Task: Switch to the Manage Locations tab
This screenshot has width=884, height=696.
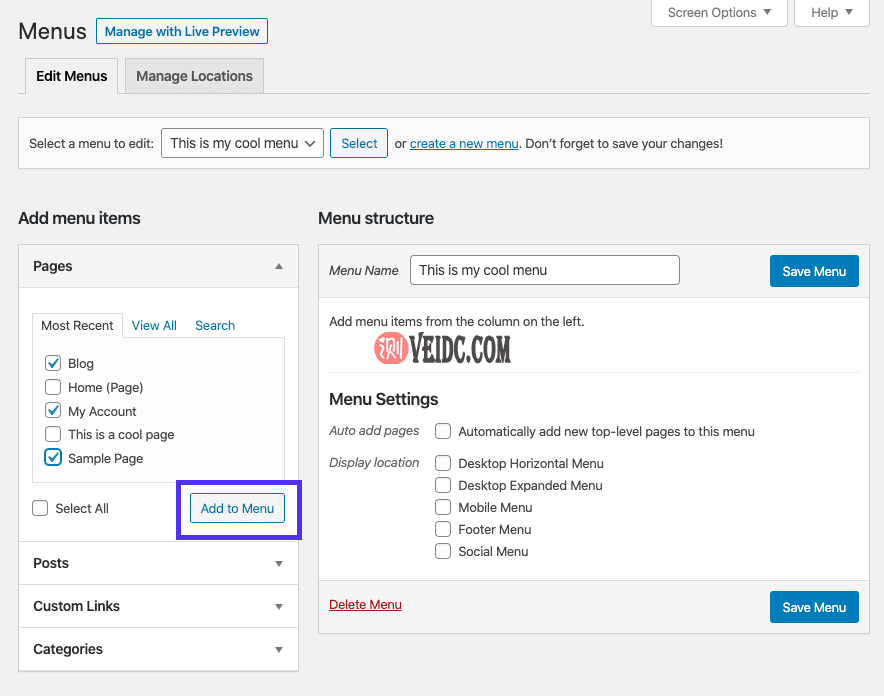Action: [194, 76]
